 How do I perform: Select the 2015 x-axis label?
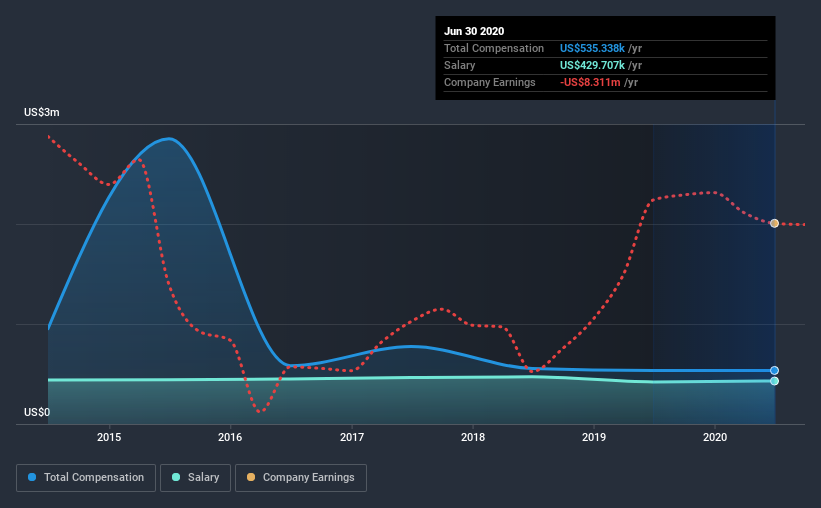click(x=109, y=437)
